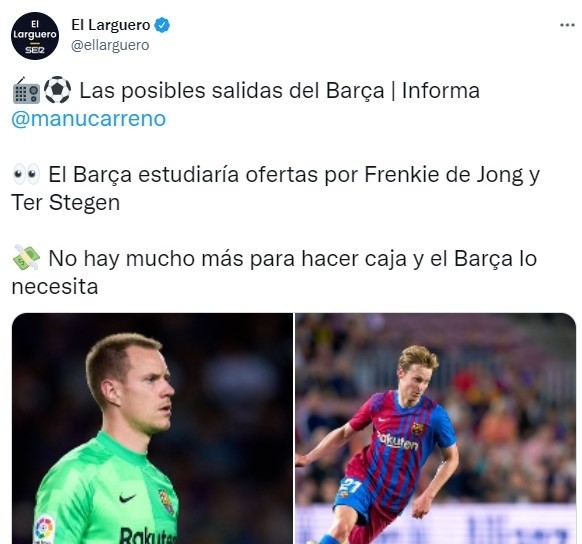This screenshot has width=582, height=544.
Task: Click the word 'necesita' in tweet
Action: (x=55, y=287)
